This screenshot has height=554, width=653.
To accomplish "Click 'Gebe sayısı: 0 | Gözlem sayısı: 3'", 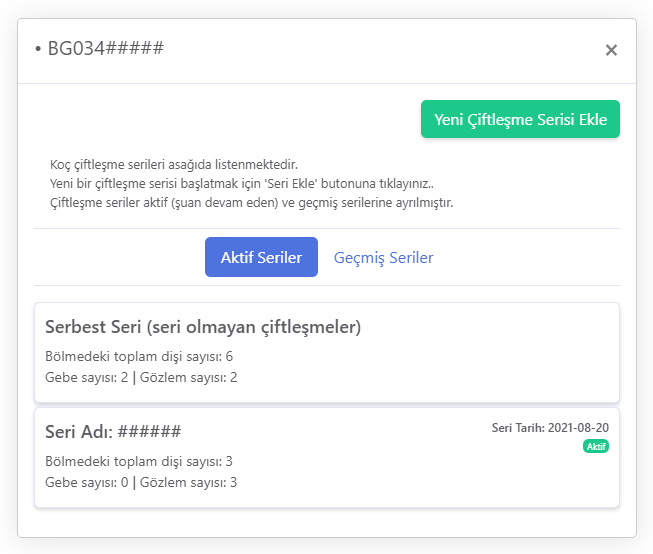I will click(141, 482).
